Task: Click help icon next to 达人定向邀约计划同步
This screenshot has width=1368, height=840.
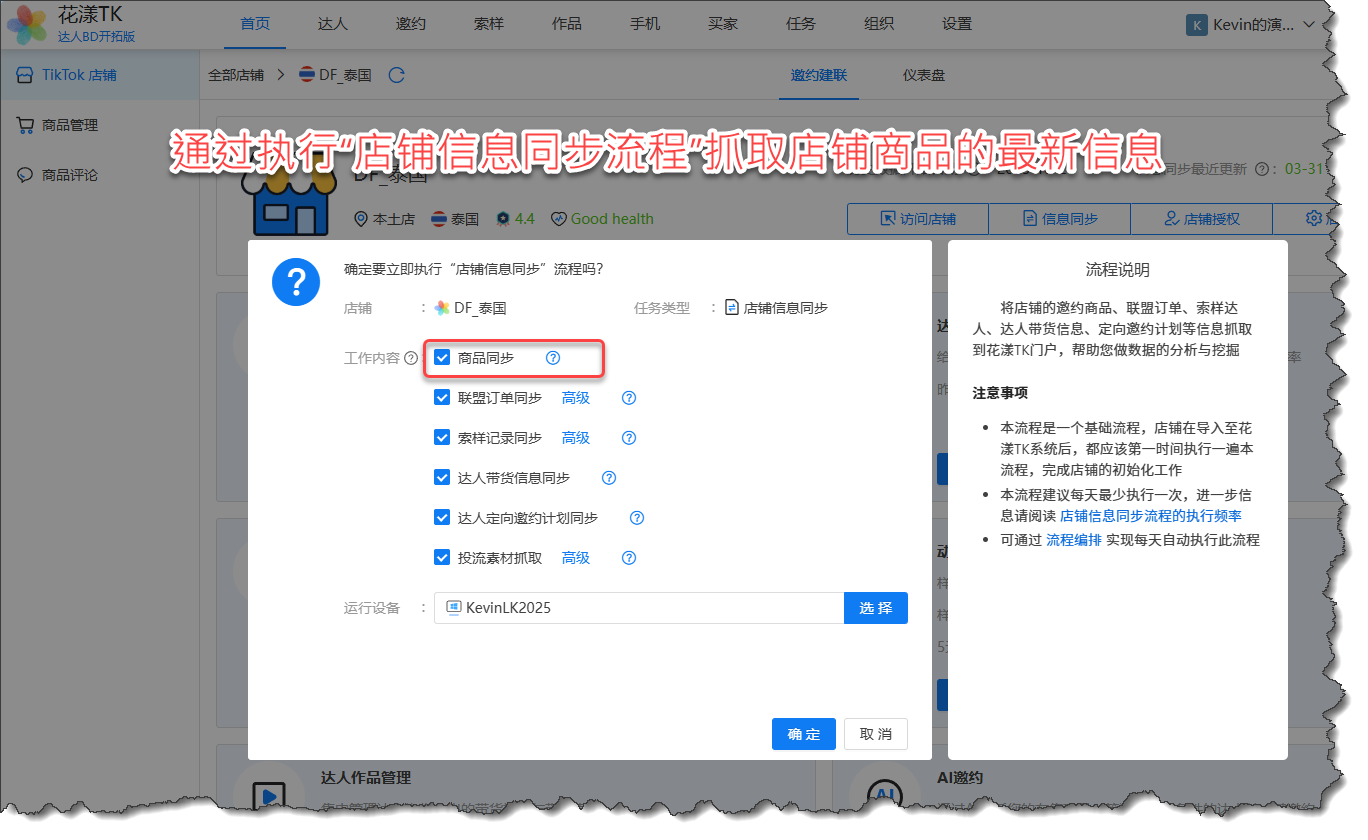Action: click(x=637, y=518)
